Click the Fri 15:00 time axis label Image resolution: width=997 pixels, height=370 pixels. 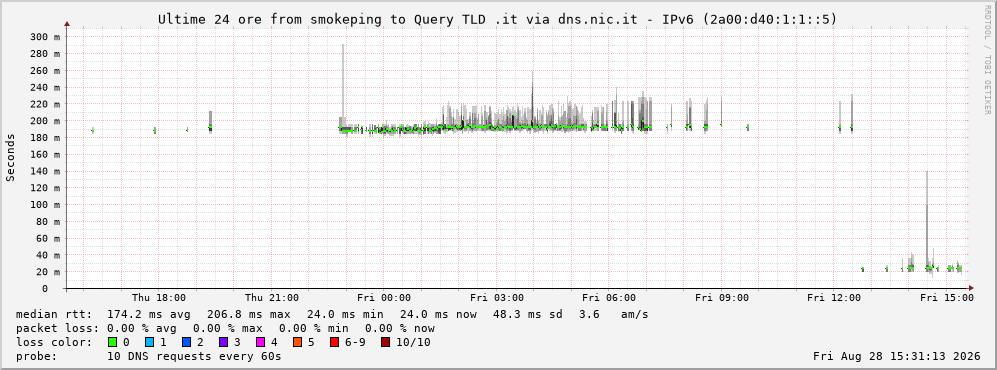[947, 298]
